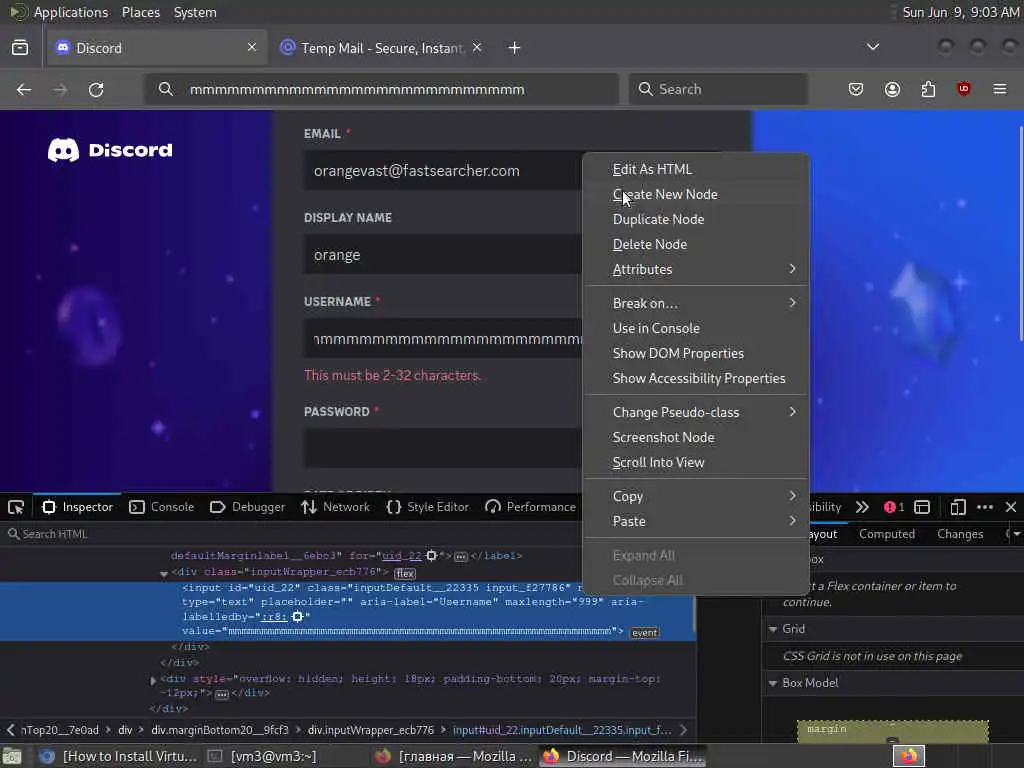Open the Attributes submenu
This screenshot has height=768, width=1024.
coord(696,269)
